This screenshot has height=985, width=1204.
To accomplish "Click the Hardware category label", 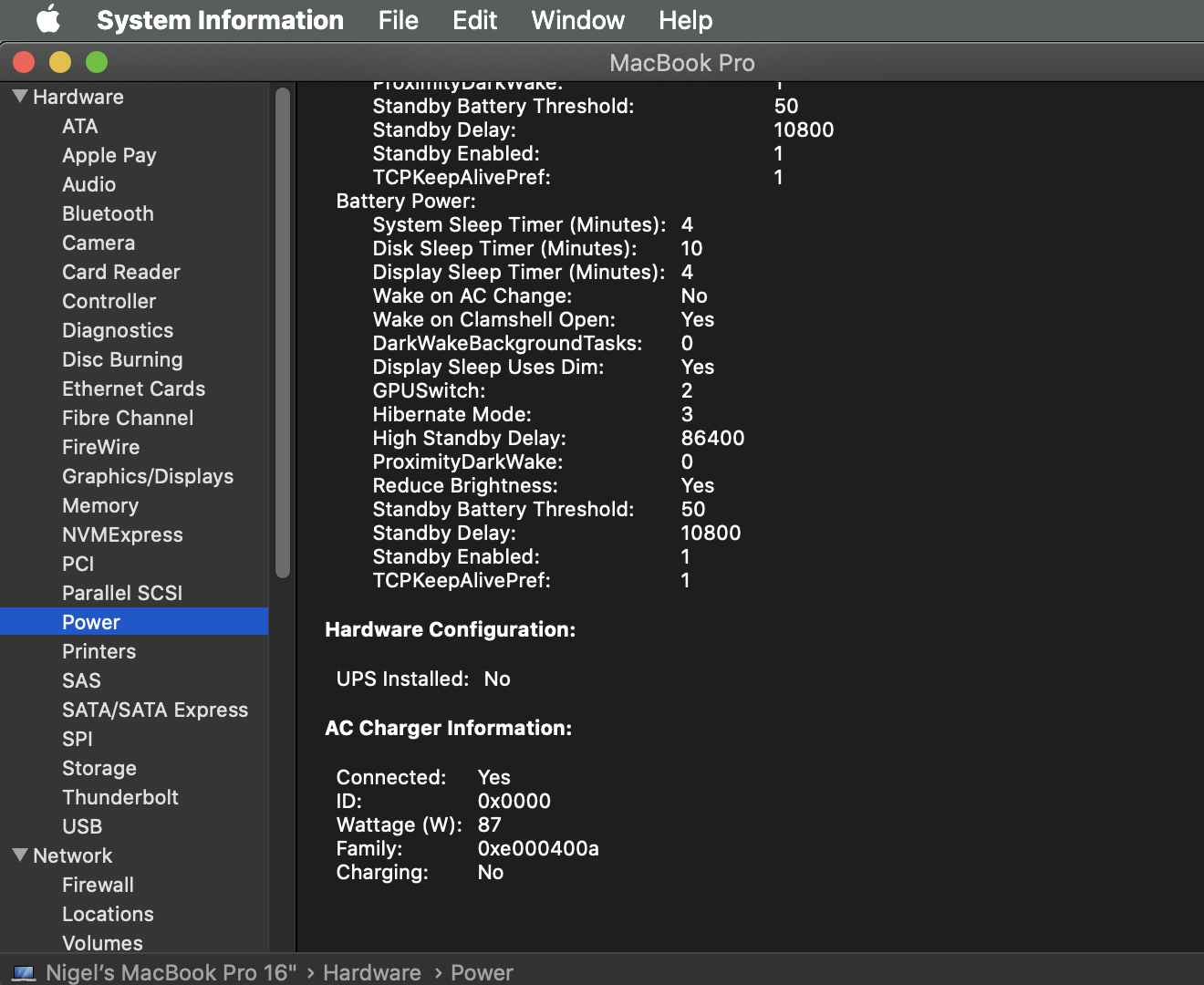I will pyautogui.click(x=78, y=97).
